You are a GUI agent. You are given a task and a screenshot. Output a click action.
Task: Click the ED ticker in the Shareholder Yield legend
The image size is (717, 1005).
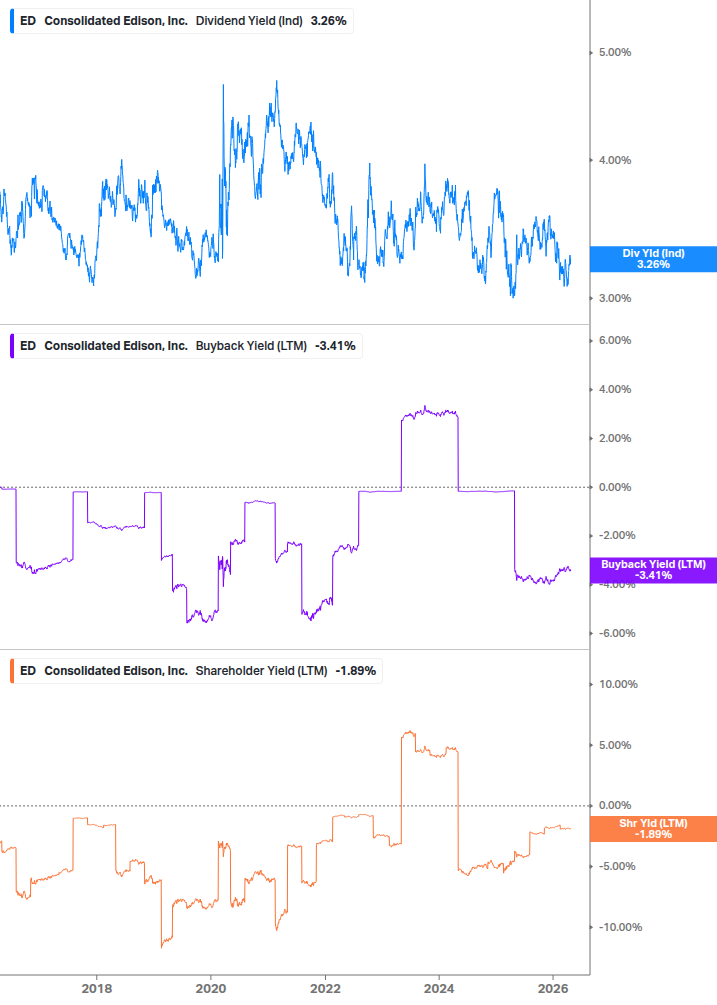tap(28, 671)
